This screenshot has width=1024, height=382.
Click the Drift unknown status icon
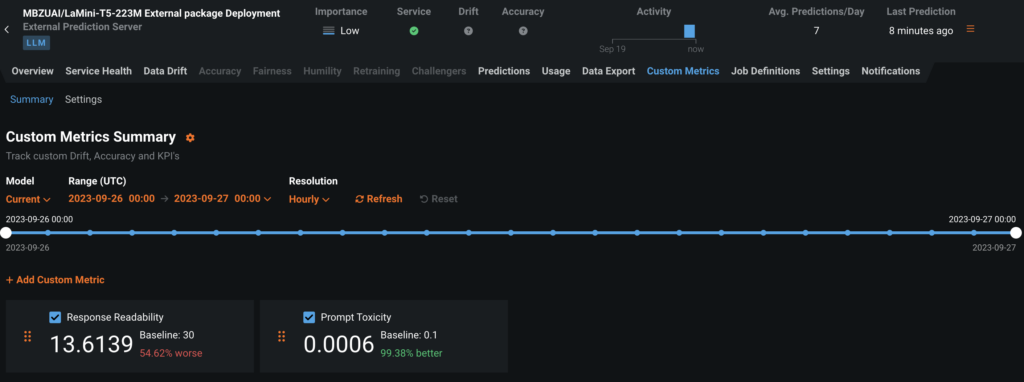468,31
